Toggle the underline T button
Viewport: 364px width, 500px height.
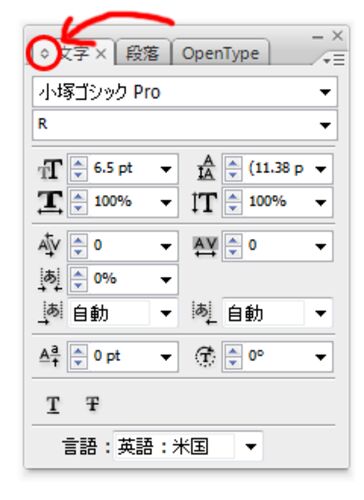(53, 405)
